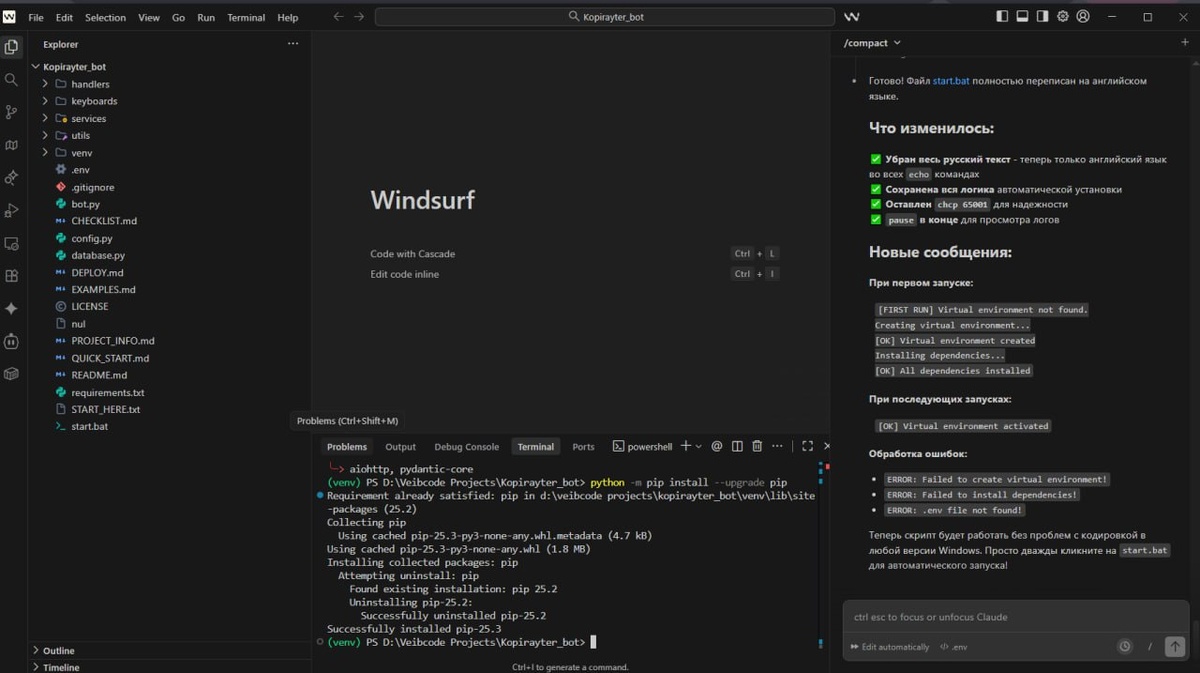The height and width of the screenshot is (673, 1200).
Task: Open the File menu
Action: pos(36,17)
